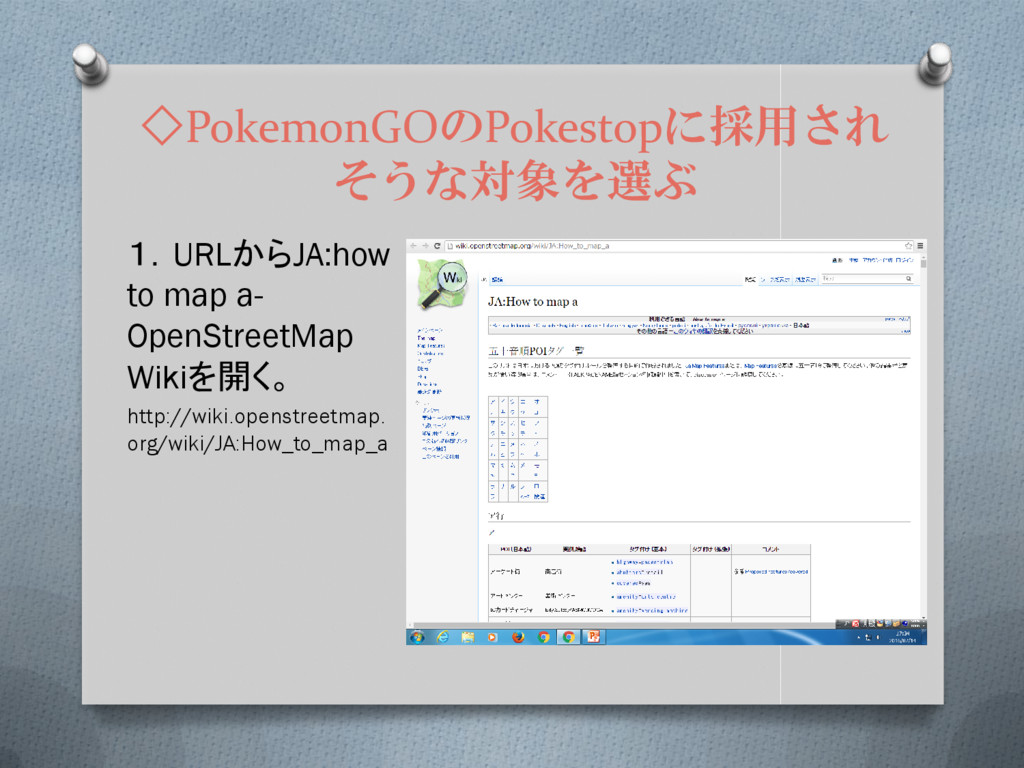Open the media player taskbar icon
The image size is (1024, 768).
[492, 637]
